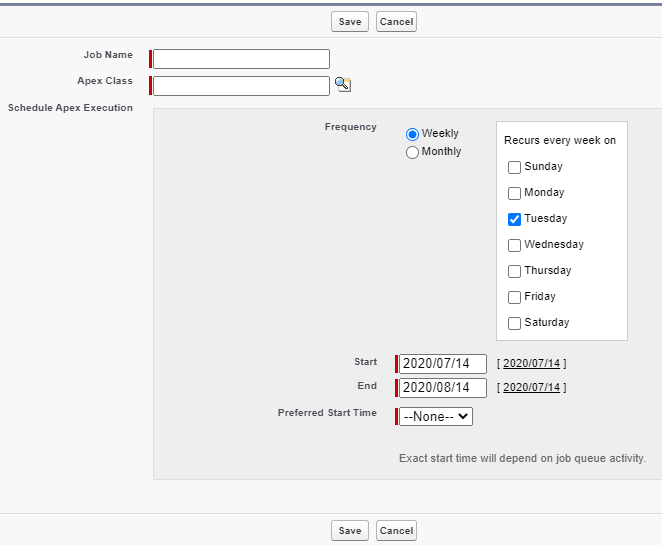Click the Start date input field
This screenshot has width=662, height=545.
point(443,363)
